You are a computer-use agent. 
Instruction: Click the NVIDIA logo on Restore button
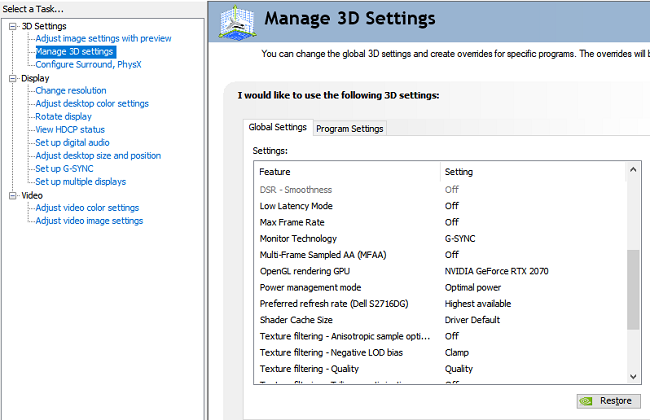(586, 401)
